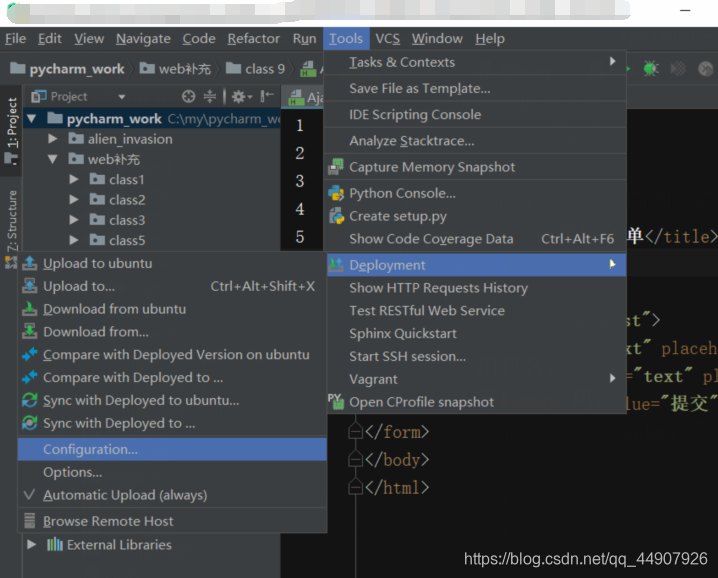Click the Deployment menu icon
Screen dimensions: 718x578
coord(336,265)
